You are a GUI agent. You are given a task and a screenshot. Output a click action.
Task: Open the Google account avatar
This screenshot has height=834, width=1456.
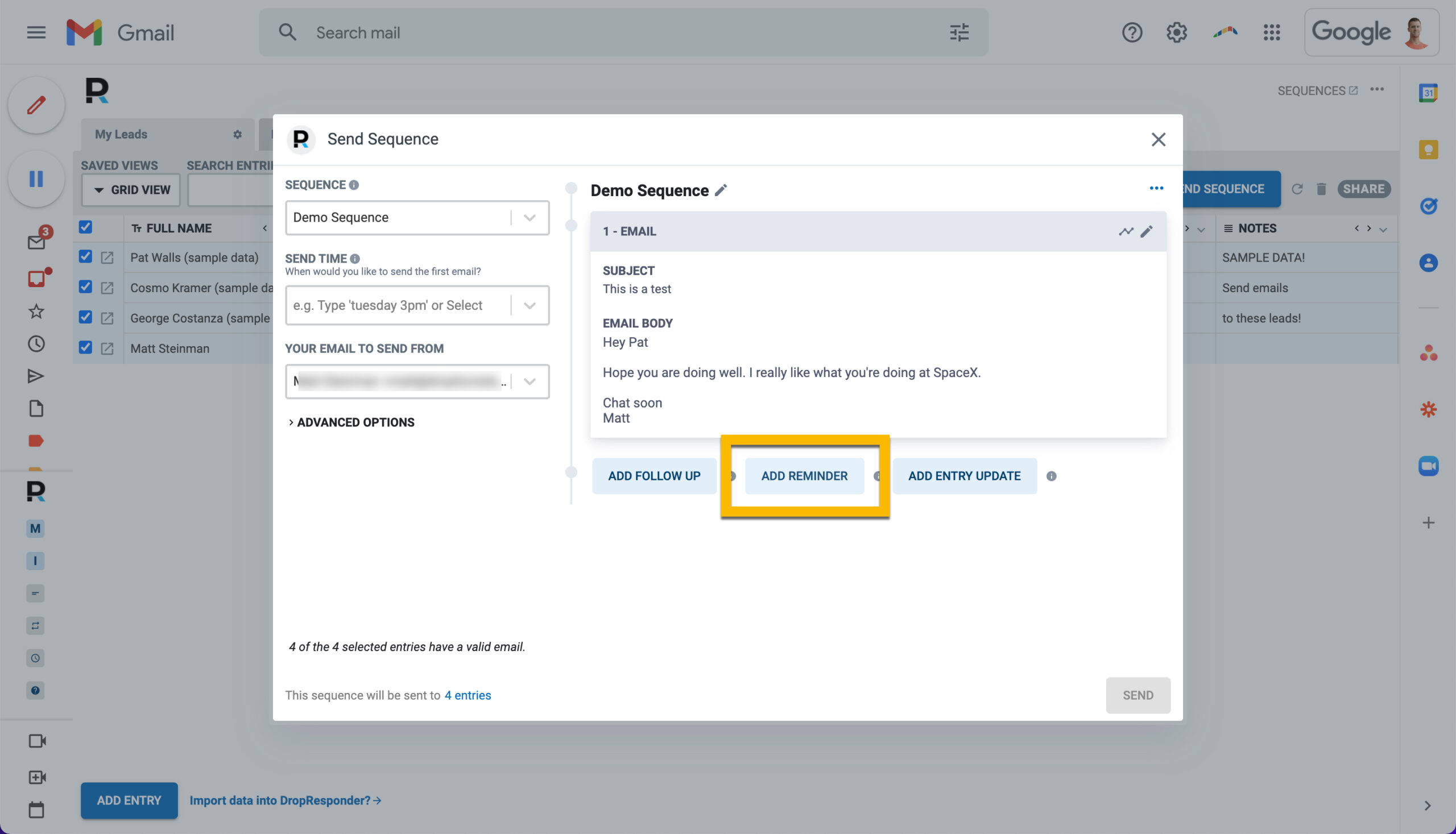[1415, 32]
